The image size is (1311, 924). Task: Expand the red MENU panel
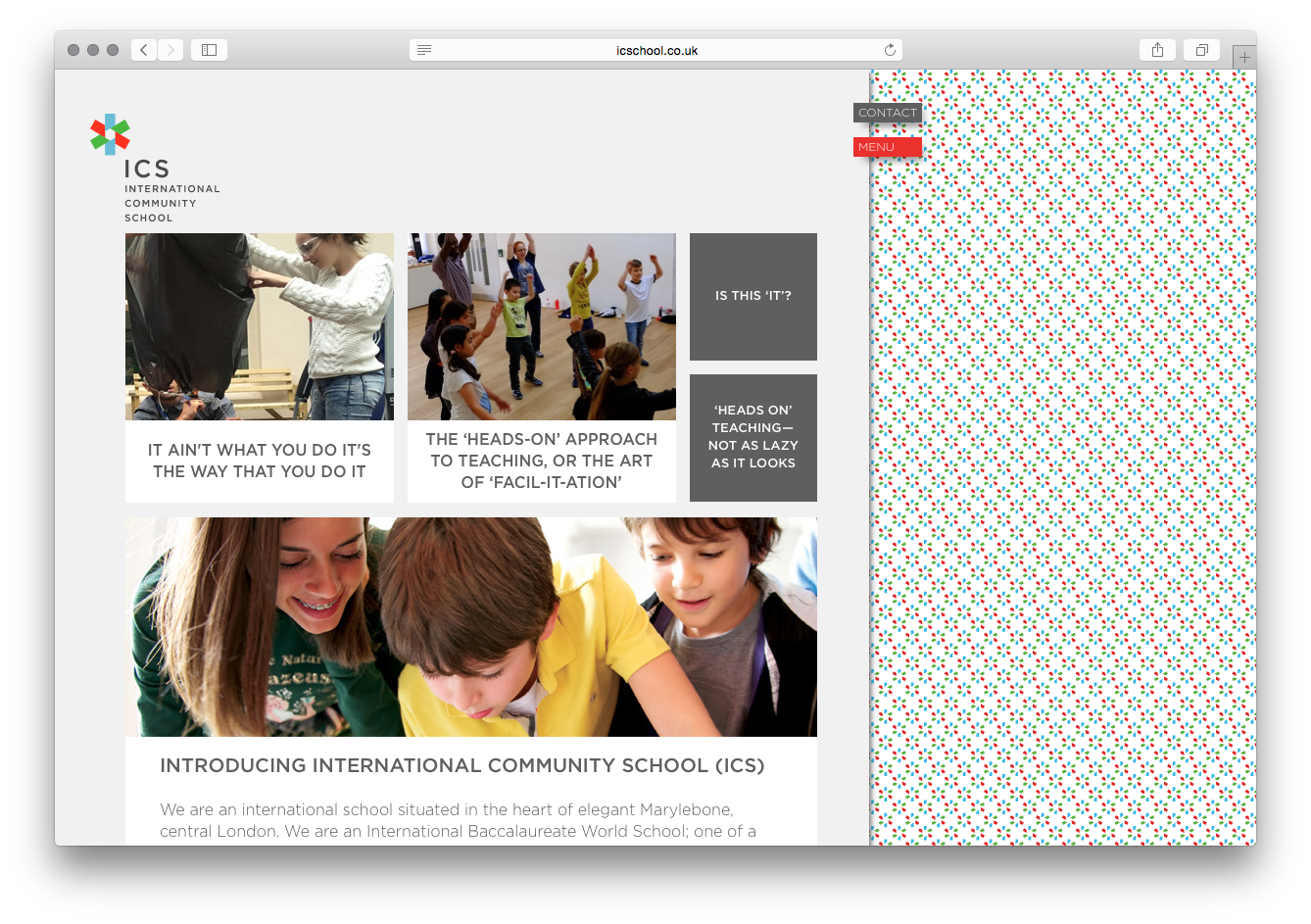coord(887,147)
